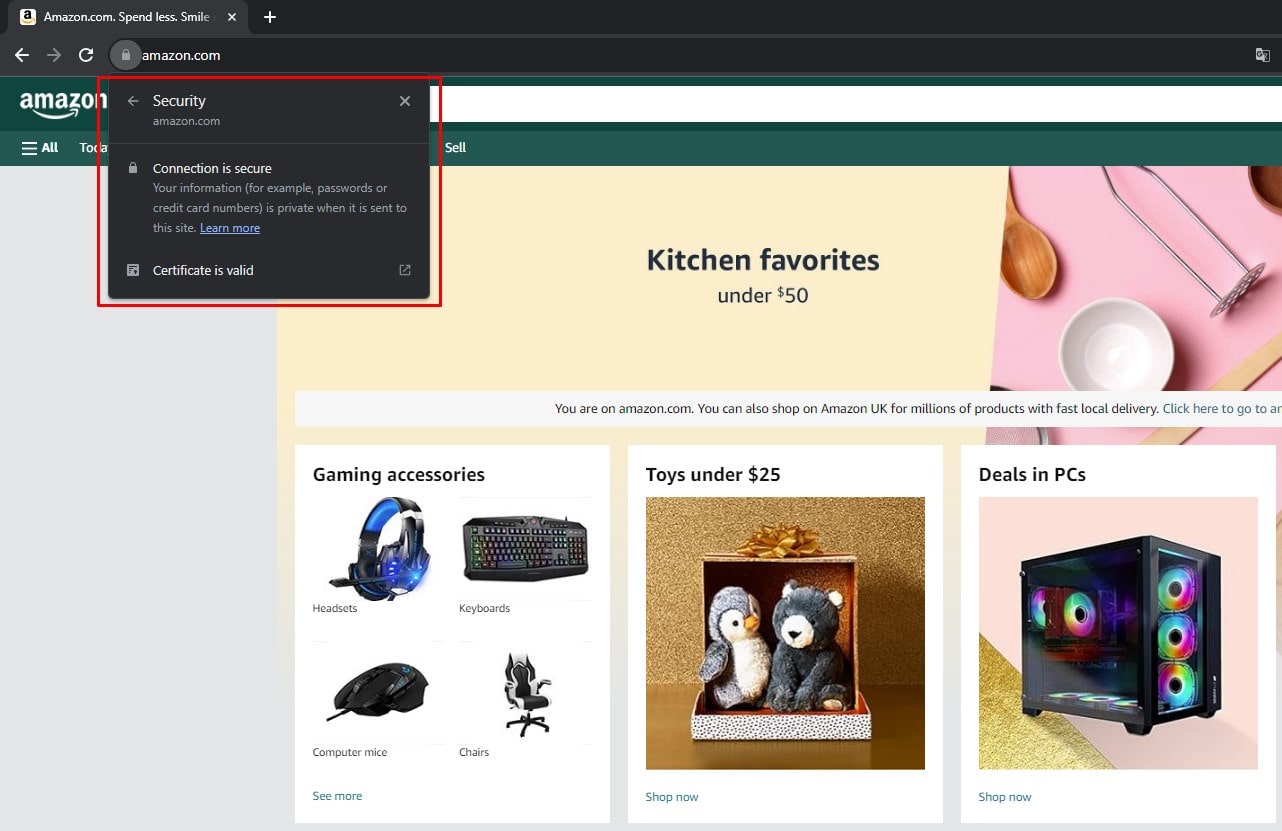
Task: Click the Kitchen favorites banner heading
Action: tap(763, 260)
